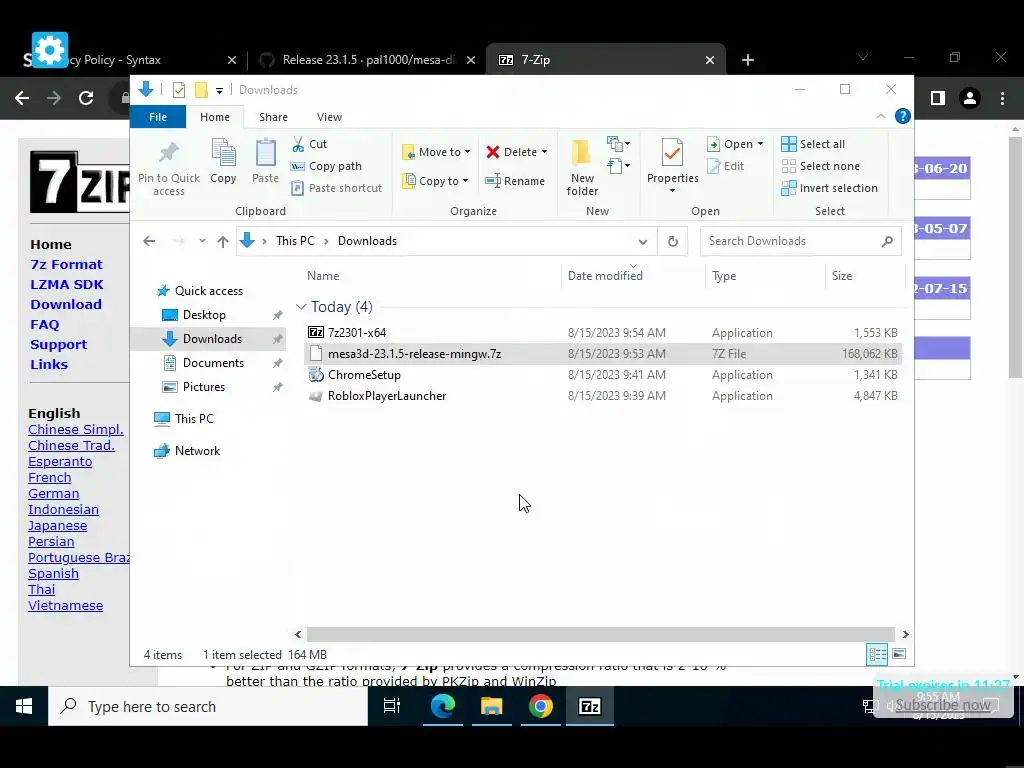Open Copy to dropdown
Screen dimensions: 1024x768
click(435, 181)
